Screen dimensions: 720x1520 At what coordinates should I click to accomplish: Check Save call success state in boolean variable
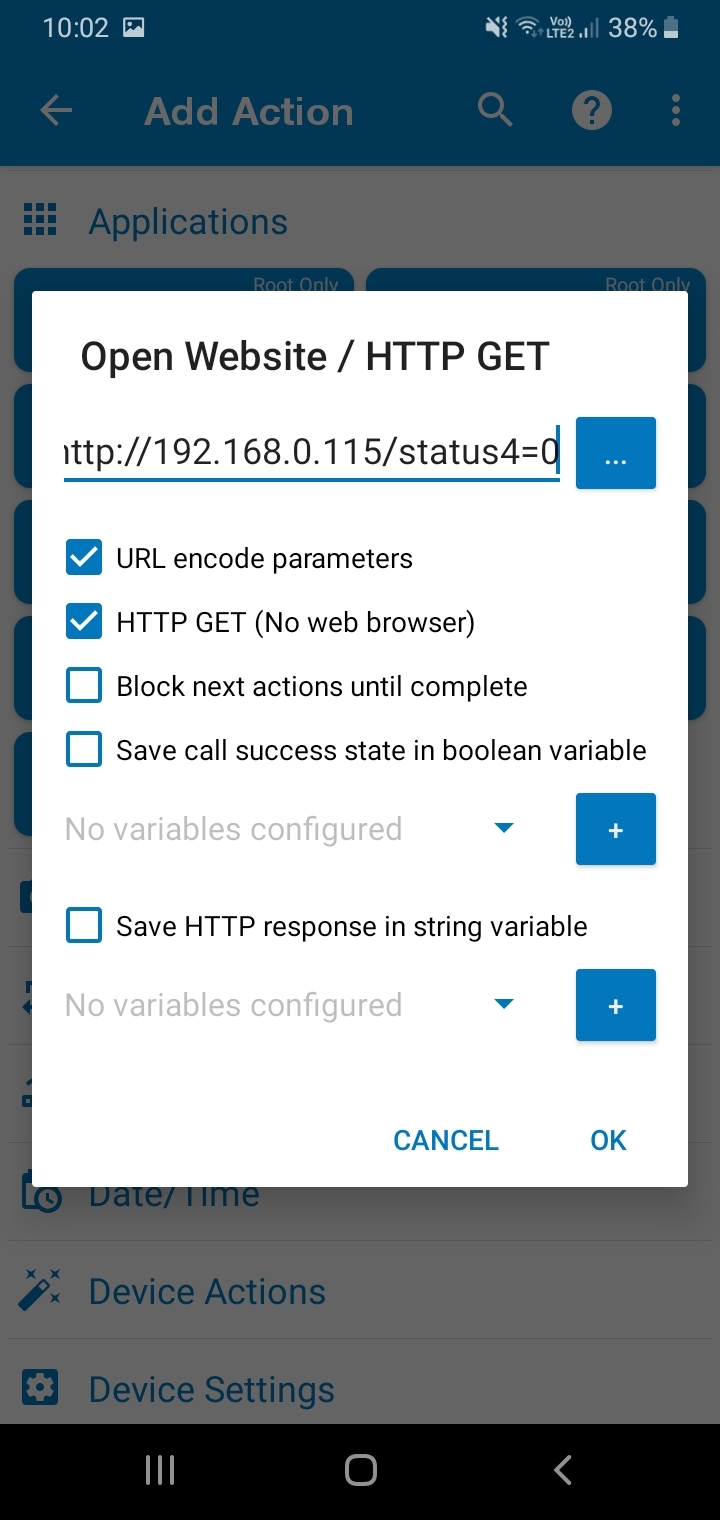coord(84,749)
